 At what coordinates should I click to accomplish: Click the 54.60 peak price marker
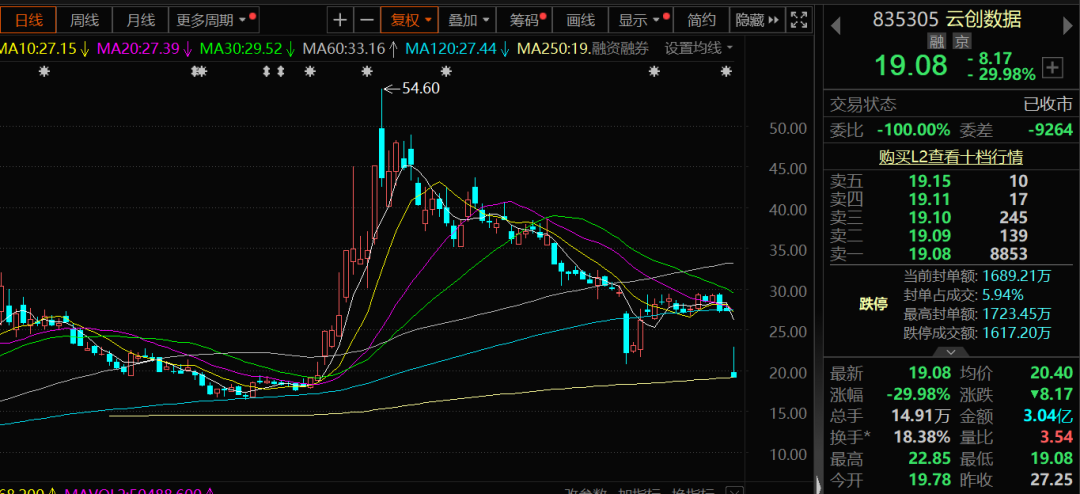click(x=420, y=88)
